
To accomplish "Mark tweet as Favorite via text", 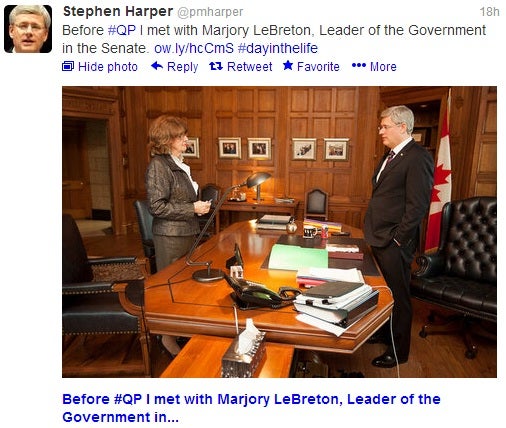I will [318, 67].
